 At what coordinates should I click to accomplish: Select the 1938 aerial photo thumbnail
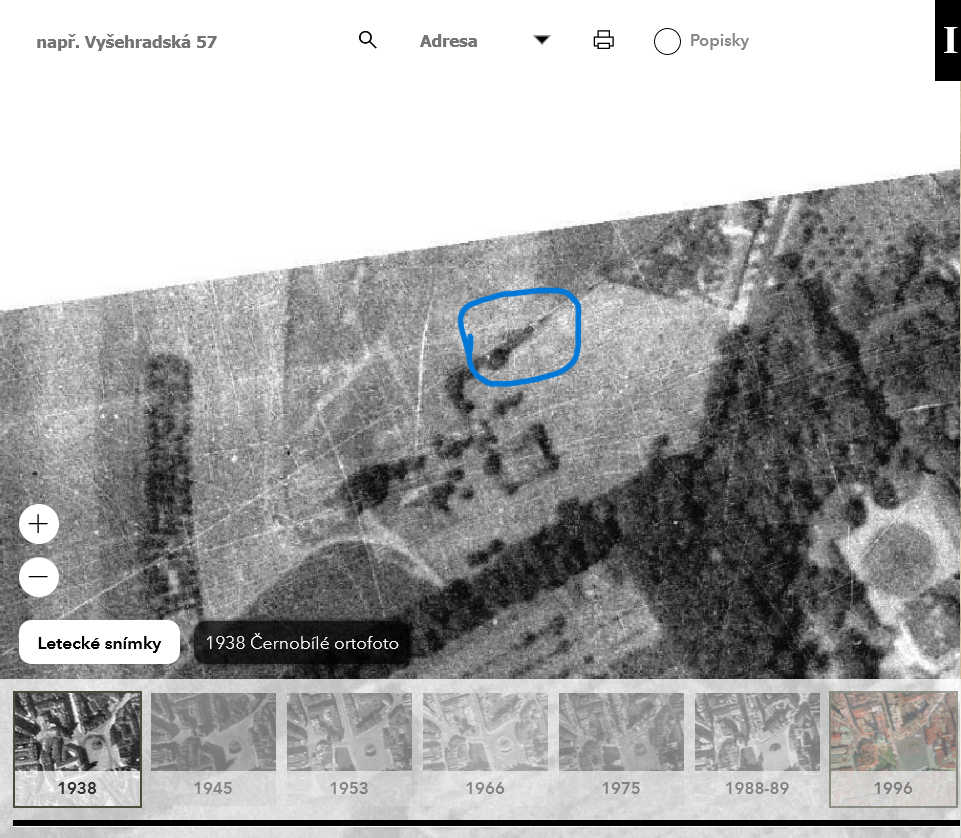tap(77, 748)
